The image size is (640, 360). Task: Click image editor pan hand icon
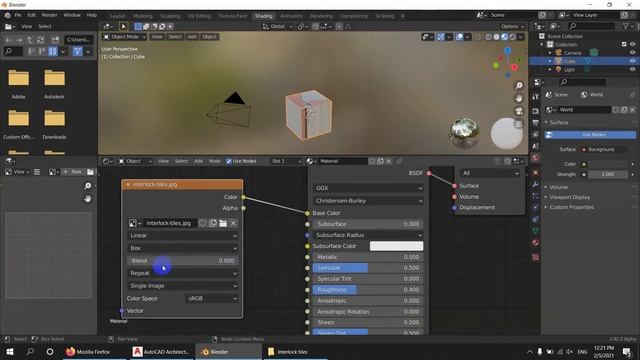(x=88, y=199)
